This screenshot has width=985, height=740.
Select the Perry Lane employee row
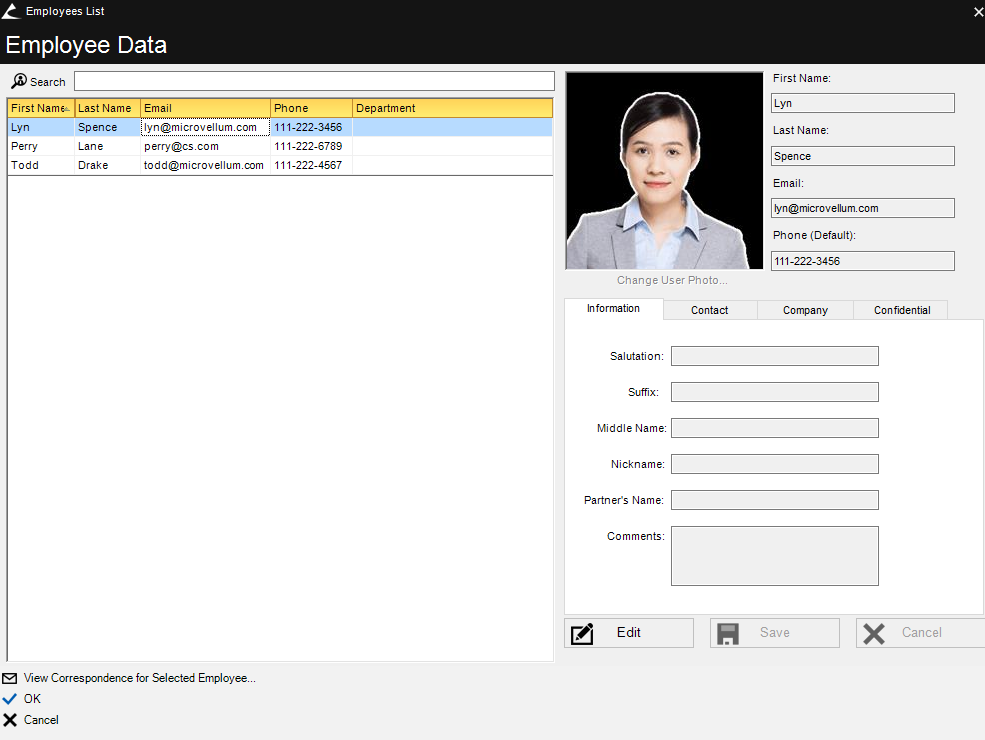point(104,146)
